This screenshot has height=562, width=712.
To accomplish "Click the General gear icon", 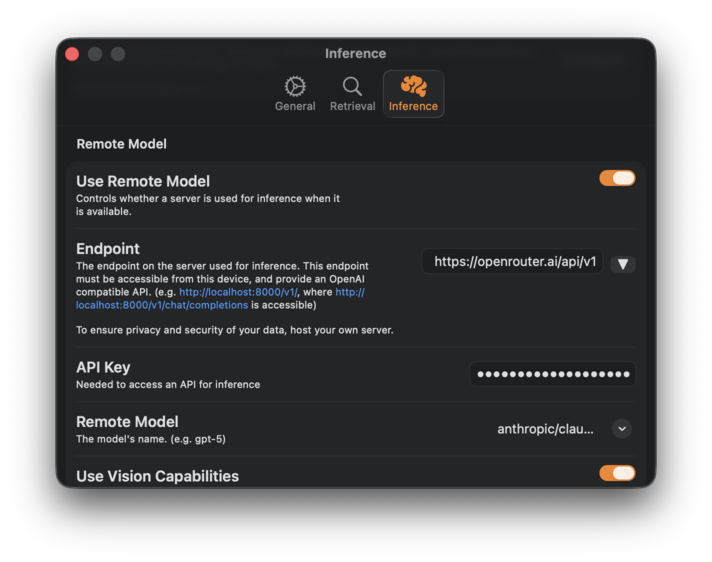I will [x=295, y=86].
